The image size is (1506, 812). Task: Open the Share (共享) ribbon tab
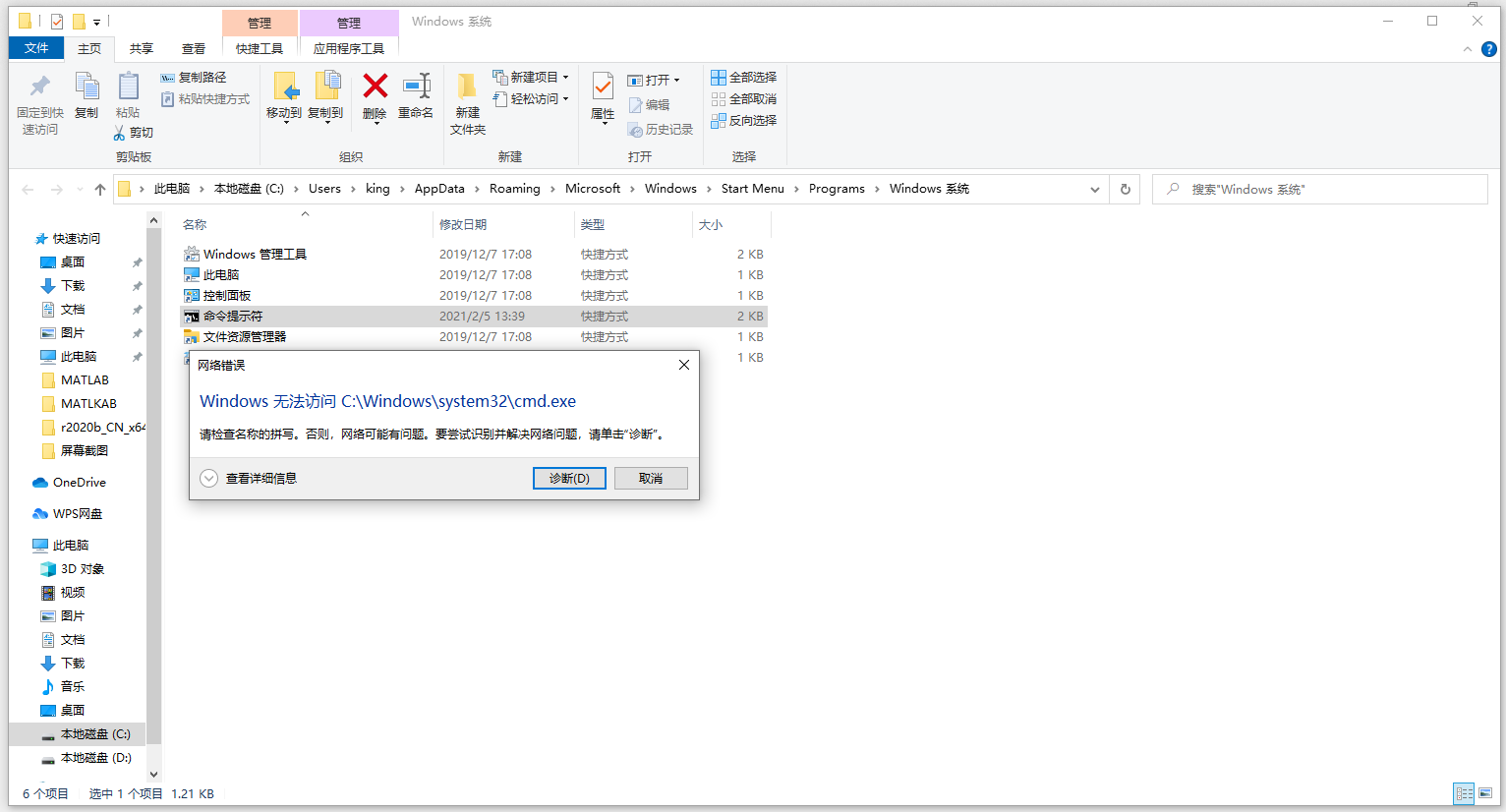(x=142, y=48)
